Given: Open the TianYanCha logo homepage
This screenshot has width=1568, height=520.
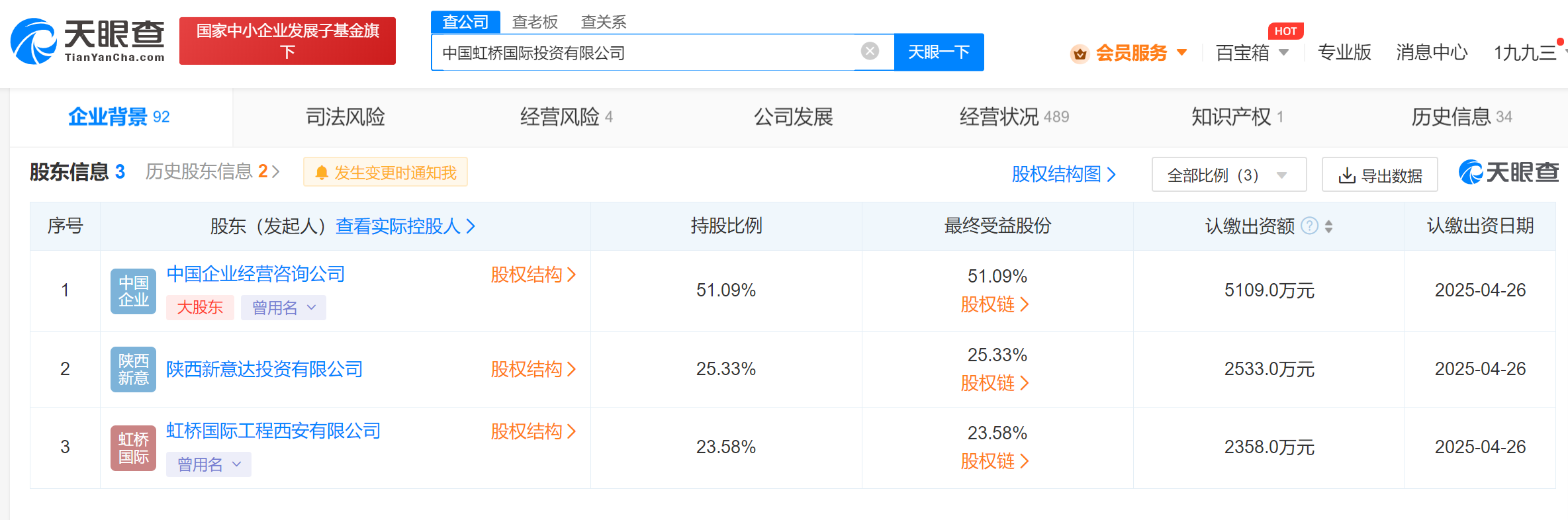Looking at the screenshot, I should tap(87, 41).
